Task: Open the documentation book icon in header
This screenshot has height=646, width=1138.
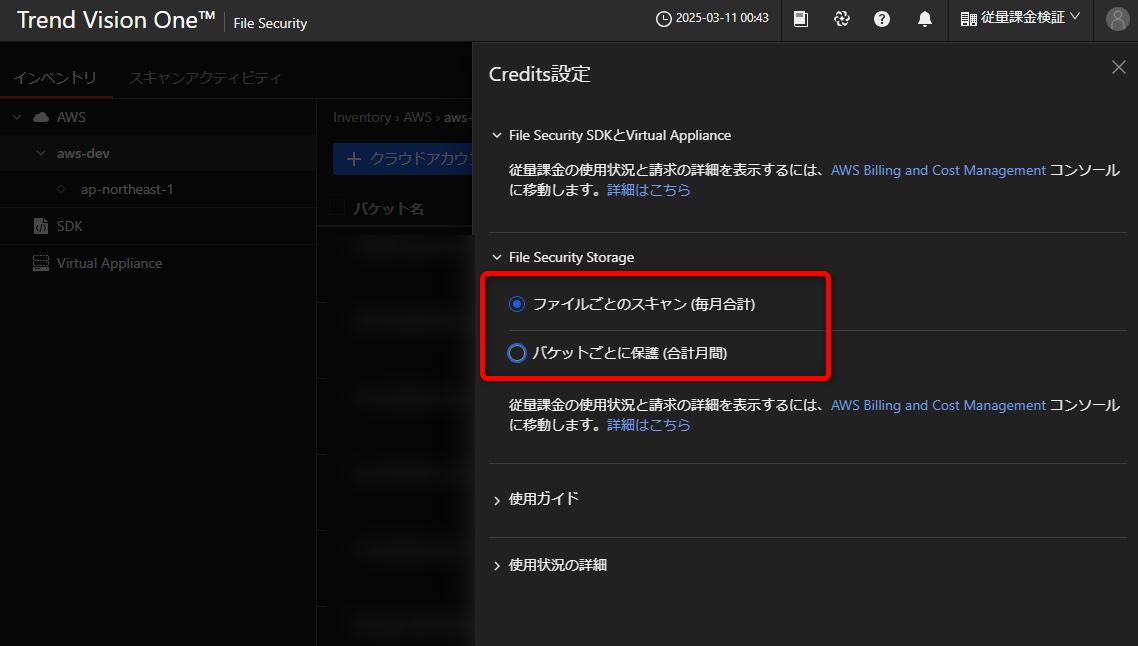Action: click(801, 19)
